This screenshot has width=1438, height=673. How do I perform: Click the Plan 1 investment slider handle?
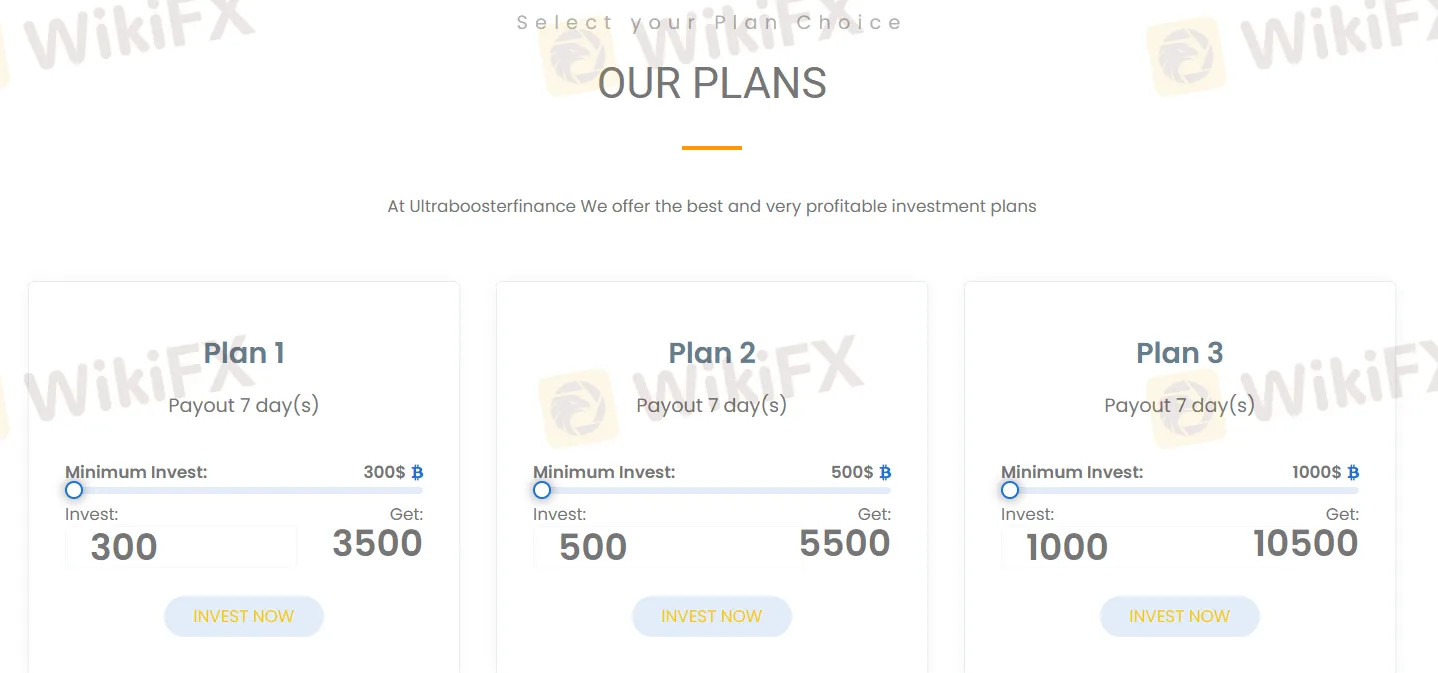[x=74, y=490]
